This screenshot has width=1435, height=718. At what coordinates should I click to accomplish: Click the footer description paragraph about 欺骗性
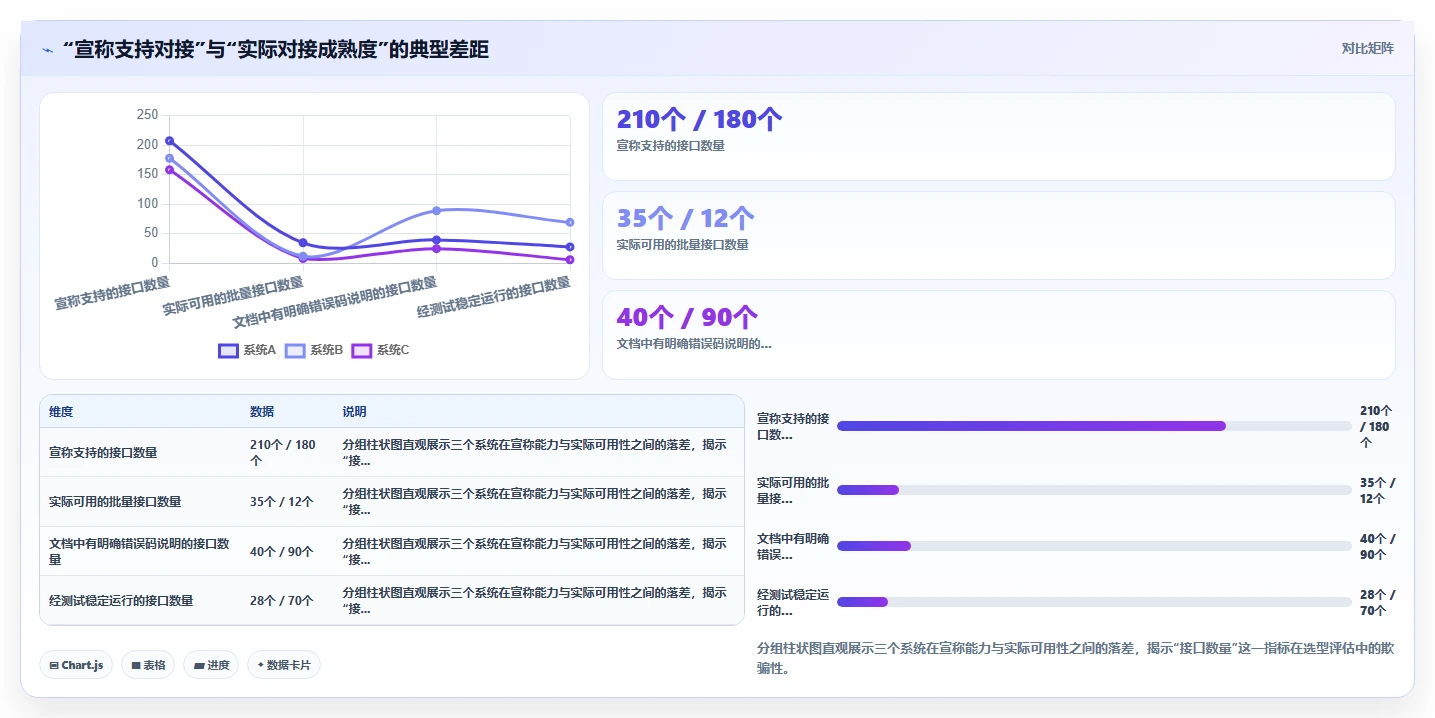coord(1076,658)
